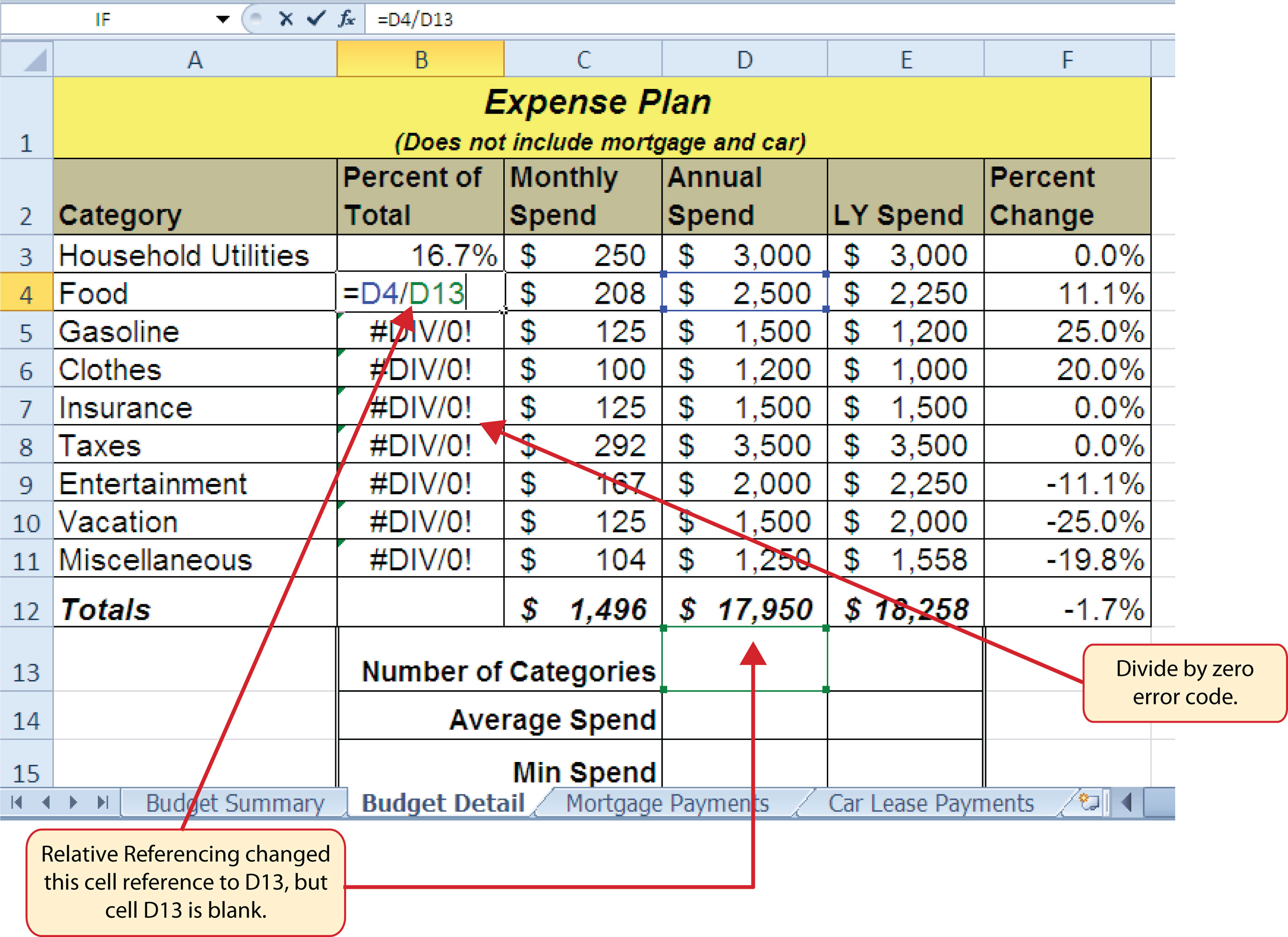Expand the Name Box dropdown arrow
1288x937 pixels.
(x=222, y=19)
